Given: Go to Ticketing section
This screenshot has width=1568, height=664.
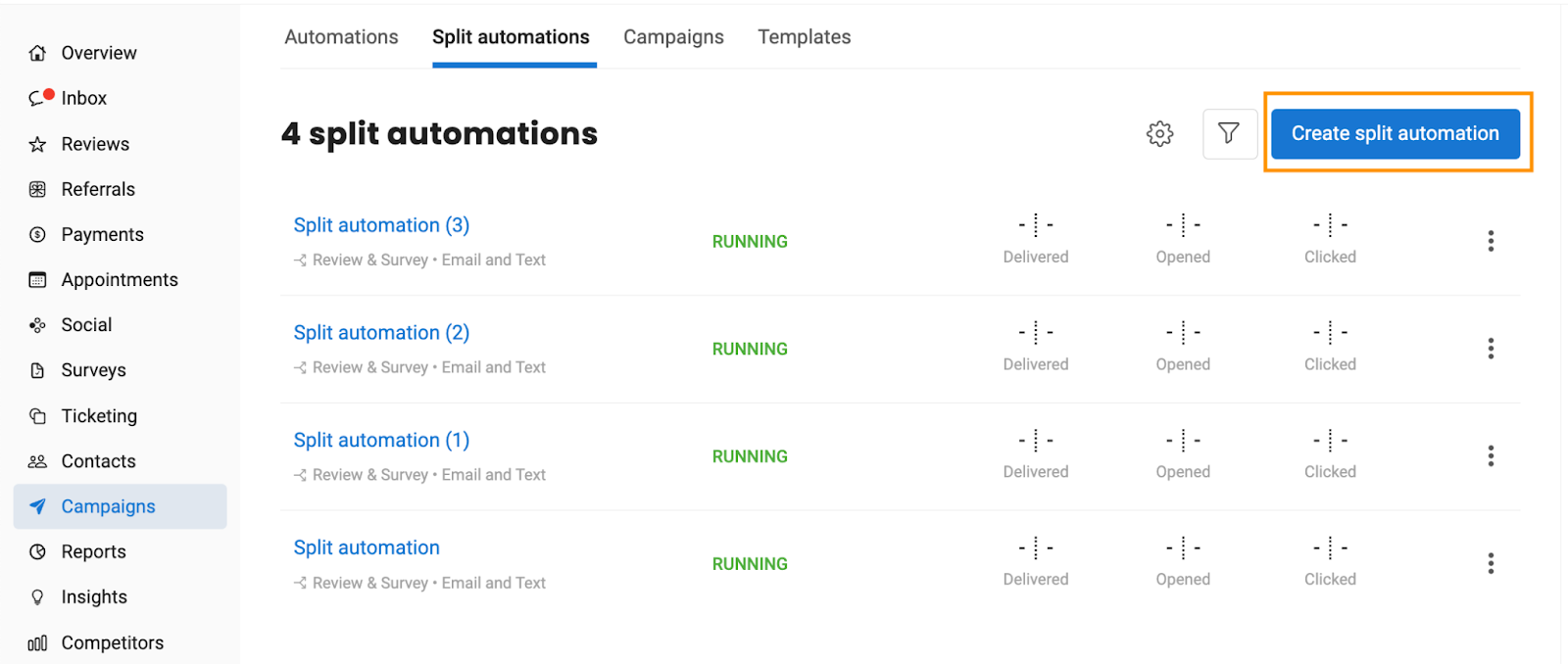Looking at the screenshot, I should pyautogui.click(x=99, y=416).
